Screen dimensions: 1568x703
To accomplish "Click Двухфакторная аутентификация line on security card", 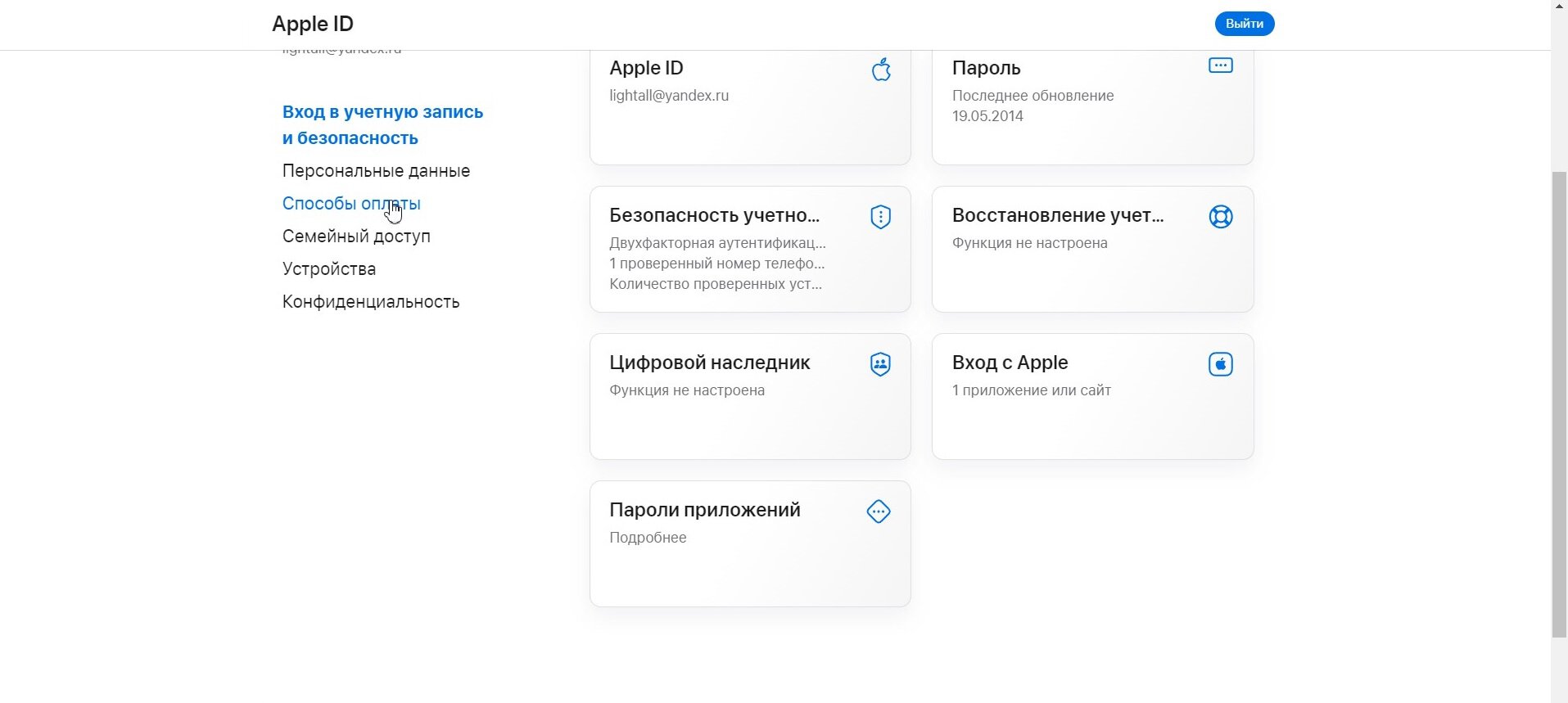I will 717,243.
